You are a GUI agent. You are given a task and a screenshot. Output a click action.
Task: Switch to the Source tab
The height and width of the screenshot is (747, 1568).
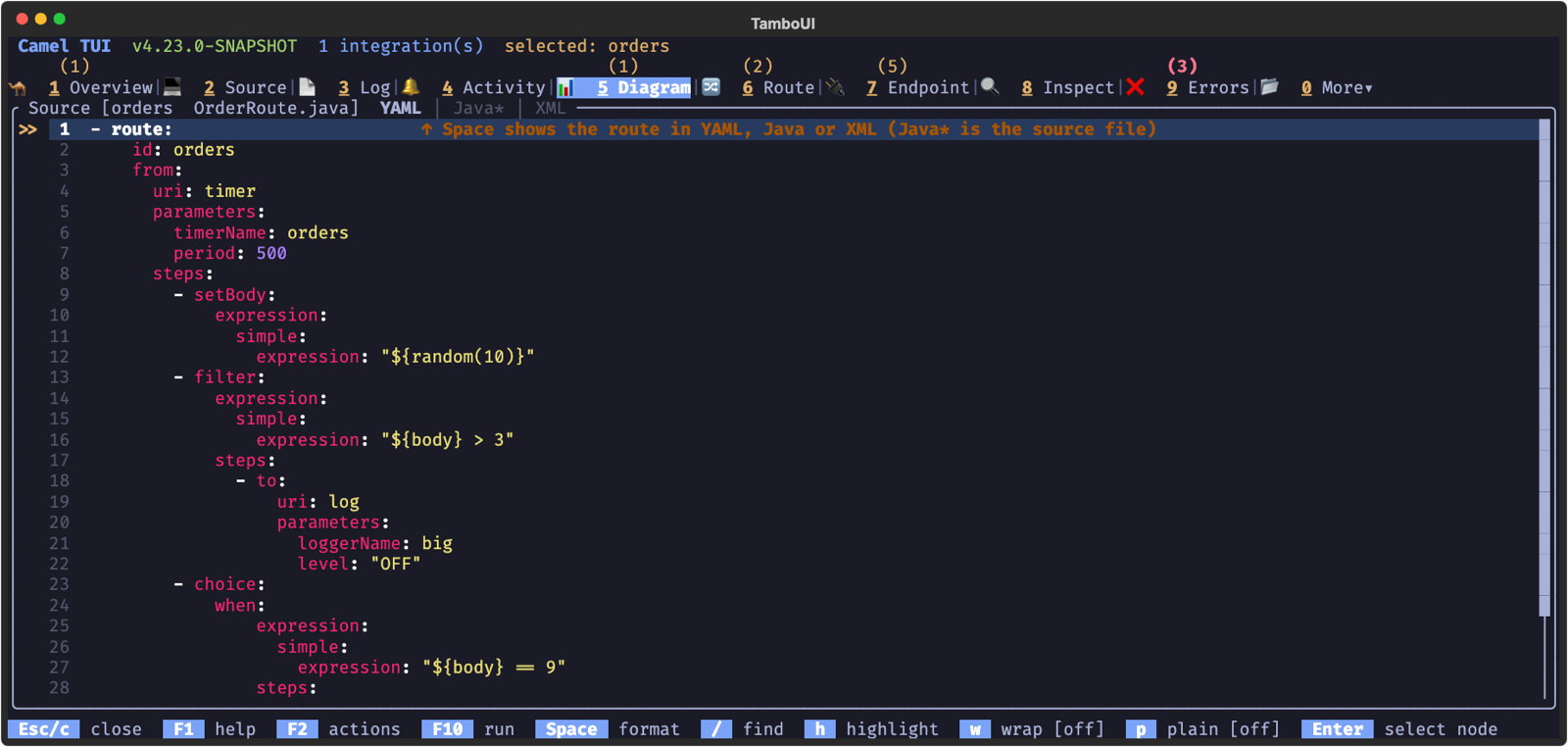(245, 87)
